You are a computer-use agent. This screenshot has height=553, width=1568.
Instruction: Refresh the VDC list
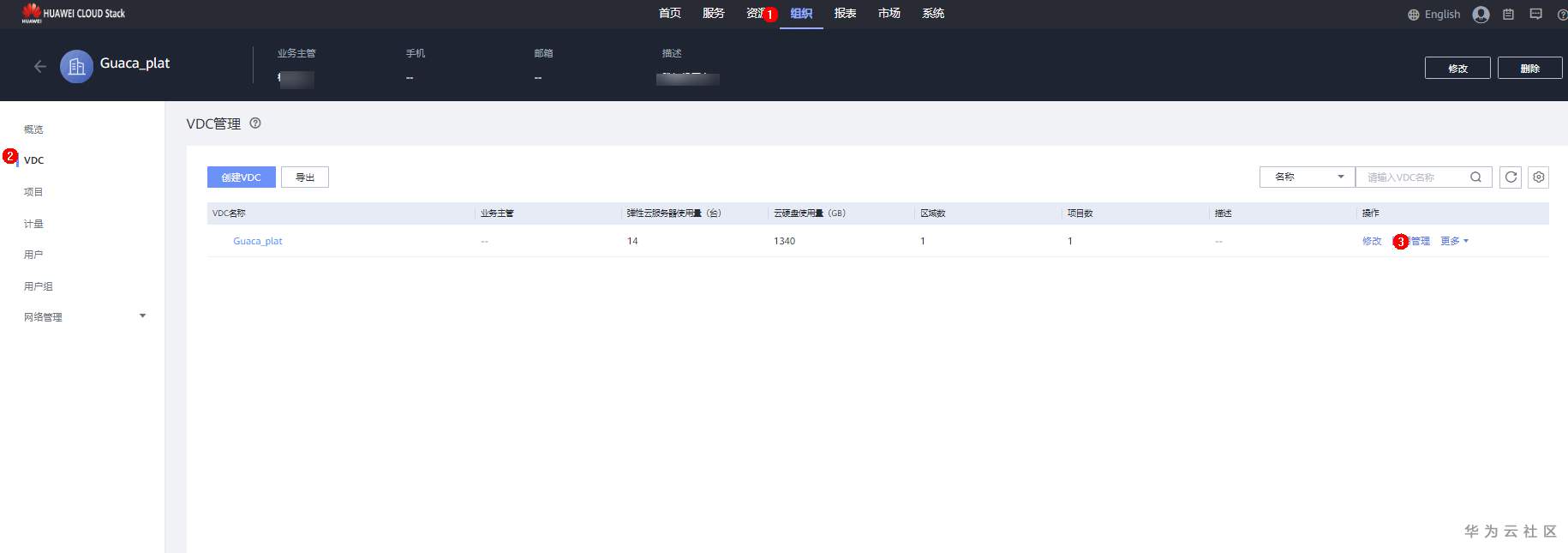coord(1511,177)
